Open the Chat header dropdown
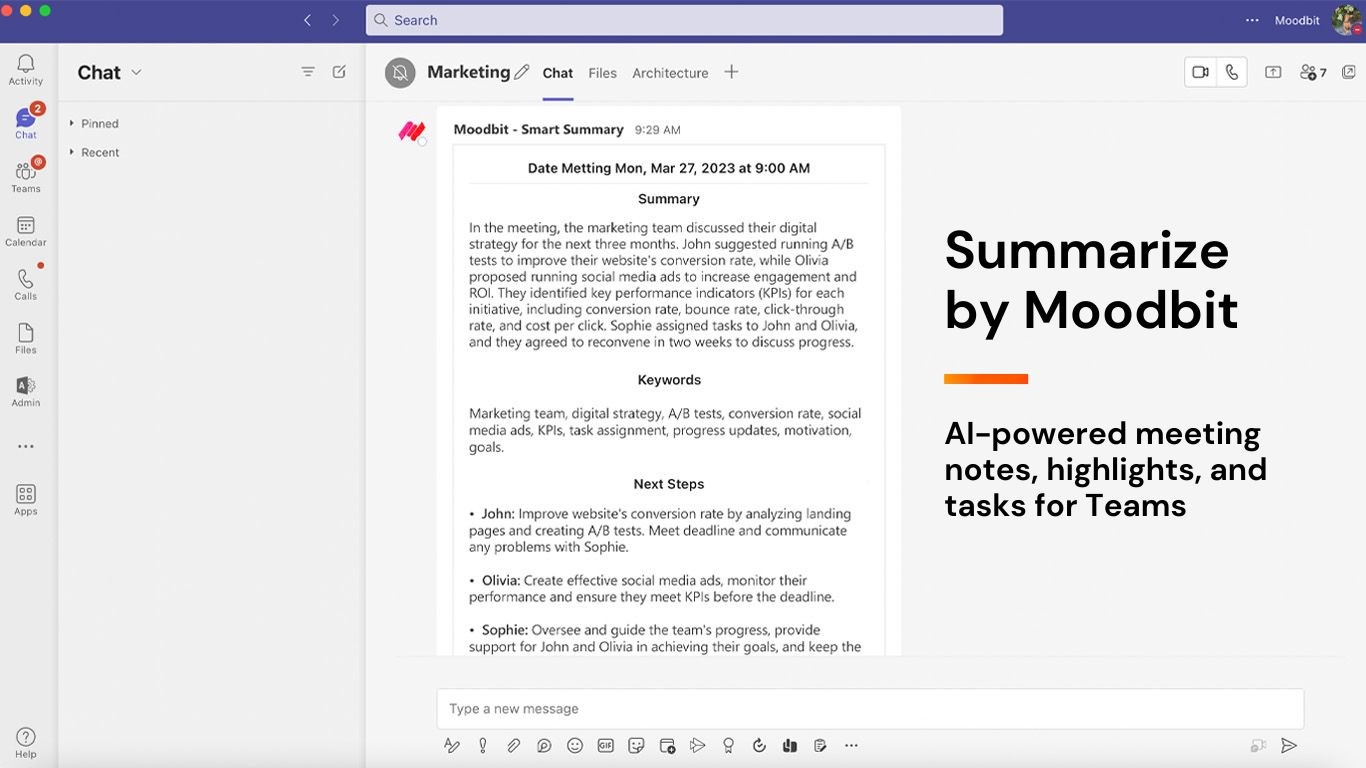This screenshot has width=1366, height=768. (136, 72)
